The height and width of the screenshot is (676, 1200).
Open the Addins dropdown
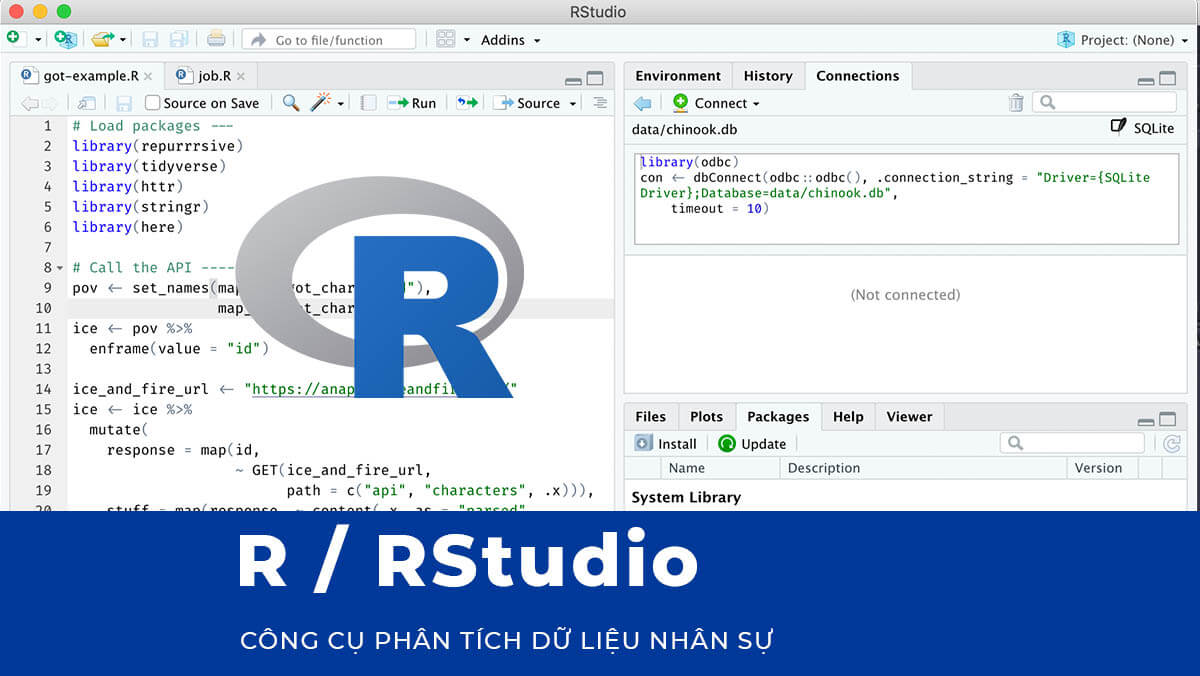click(x=509, y=40)
